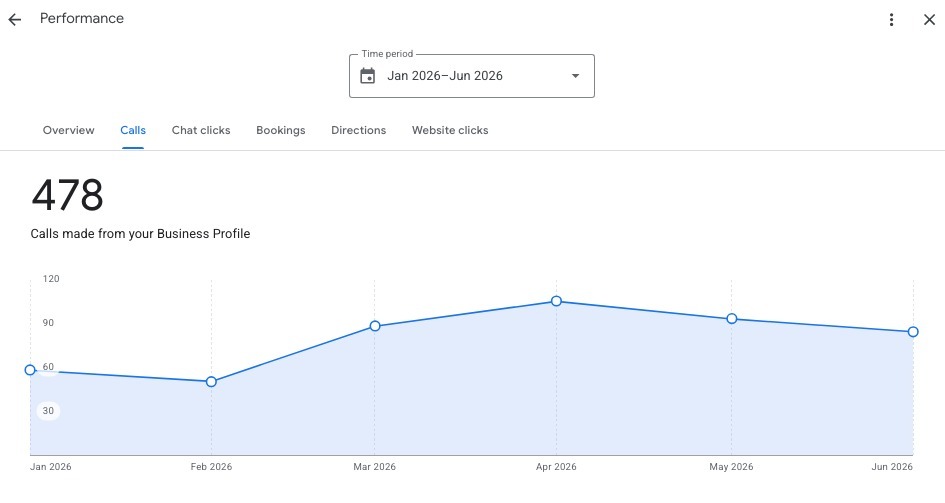Click the 30 y-axis label
The width and height of the screenshot is (945, 503).
click(48, 411)
